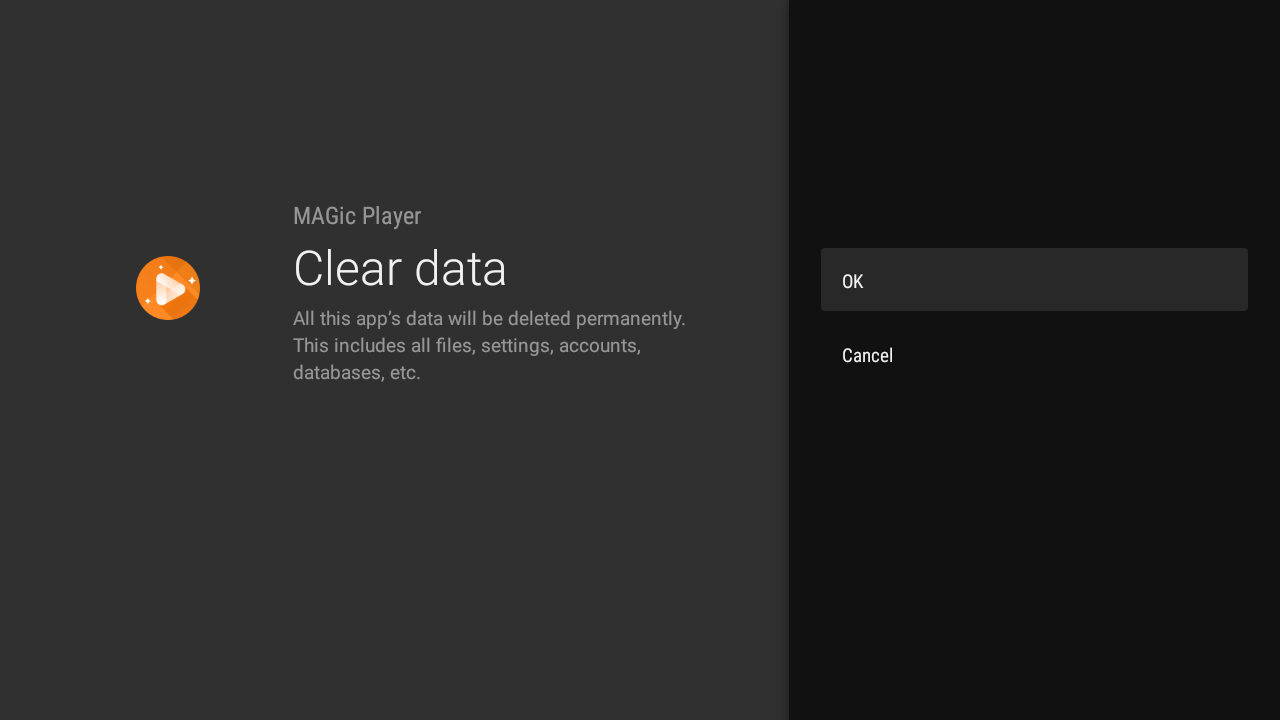This screenshot has width=1280, height=720.
Task: Confirm clearing data with OK
Action: [1034, 280]
